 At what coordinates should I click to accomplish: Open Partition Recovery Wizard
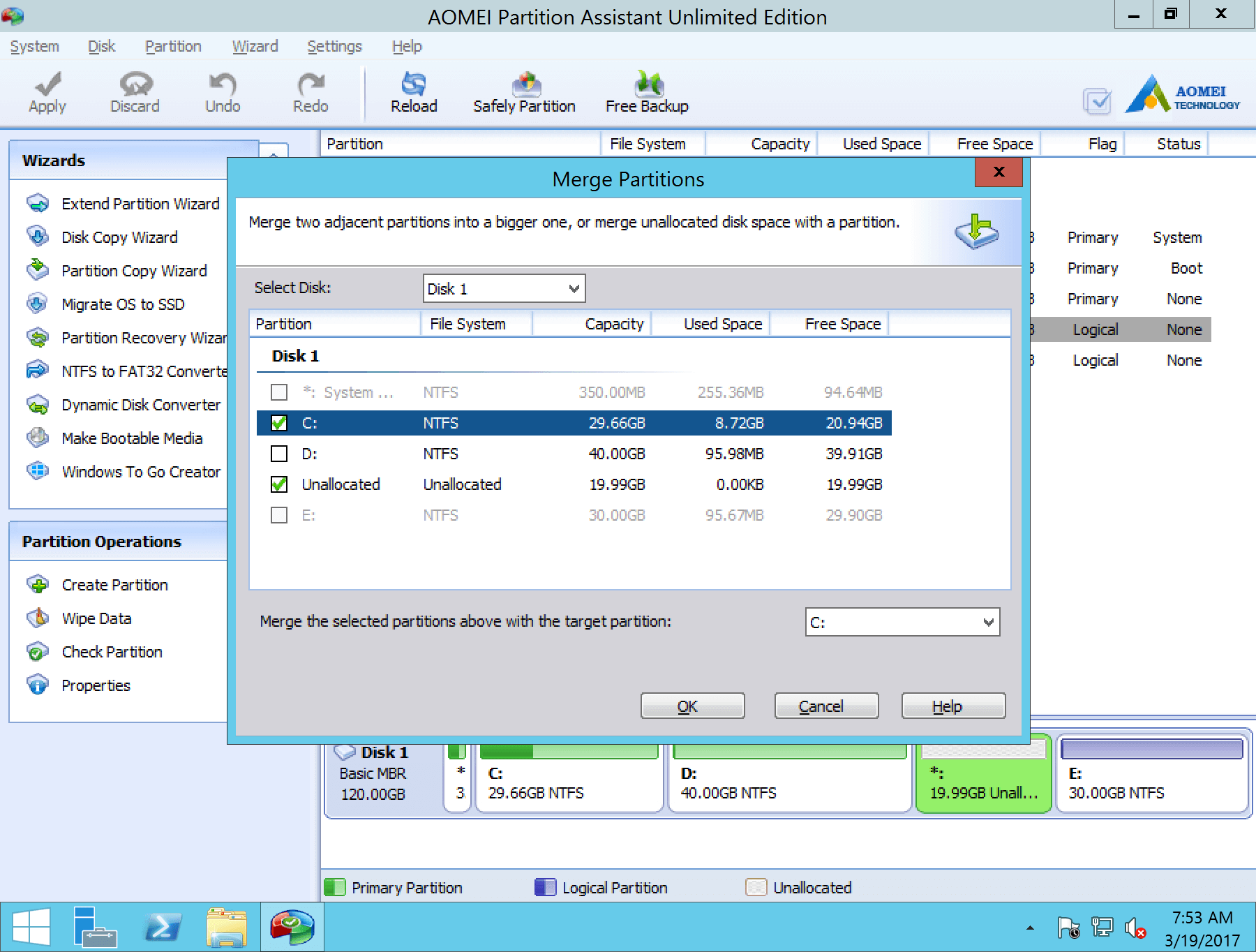(126, 338)
